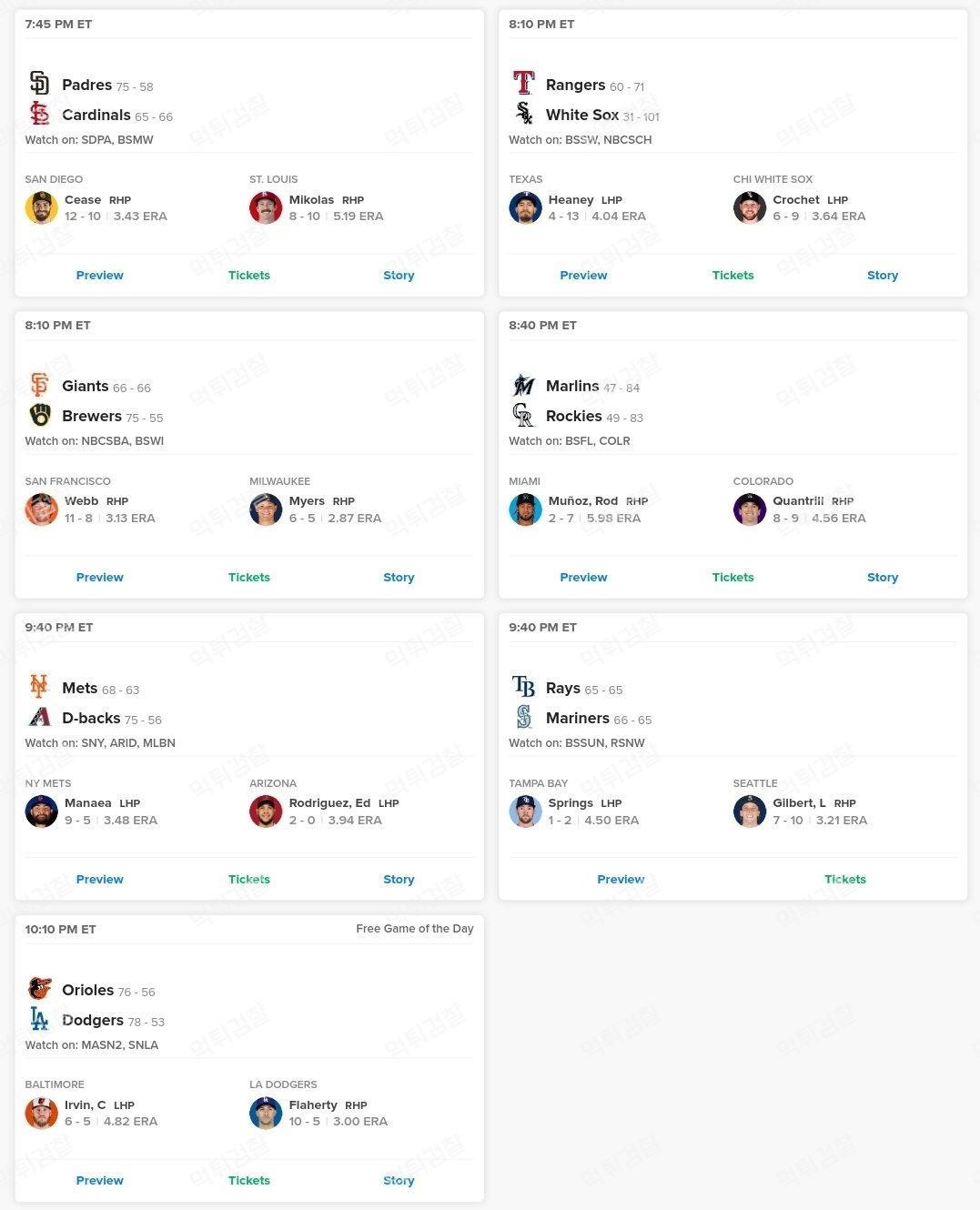
Task: Click the Rangers team logo
Action: [523, 84]
